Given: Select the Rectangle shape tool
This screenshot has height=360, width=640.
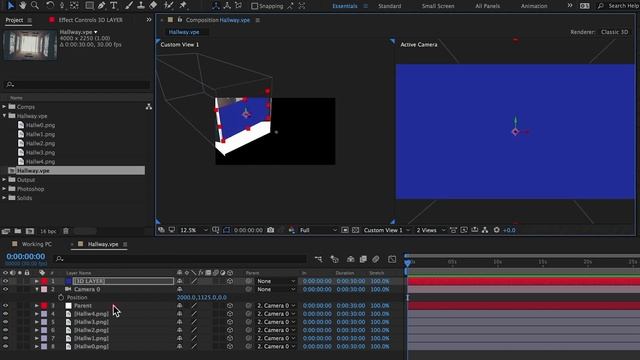Looking at the screenshot, I should (x=89, y=5).
